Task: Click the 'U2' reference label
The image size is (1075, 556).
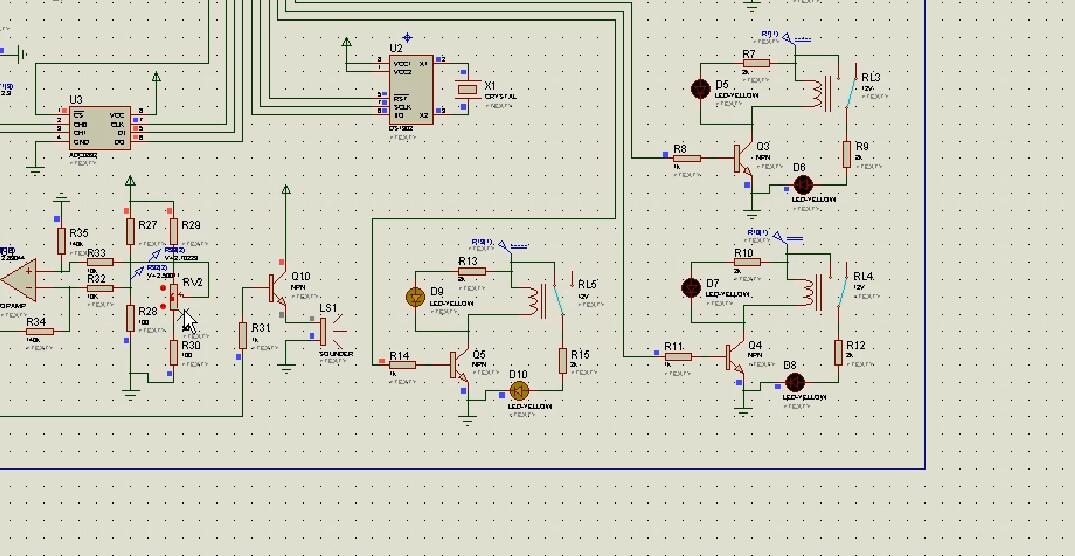Action: tap(396, 48)
